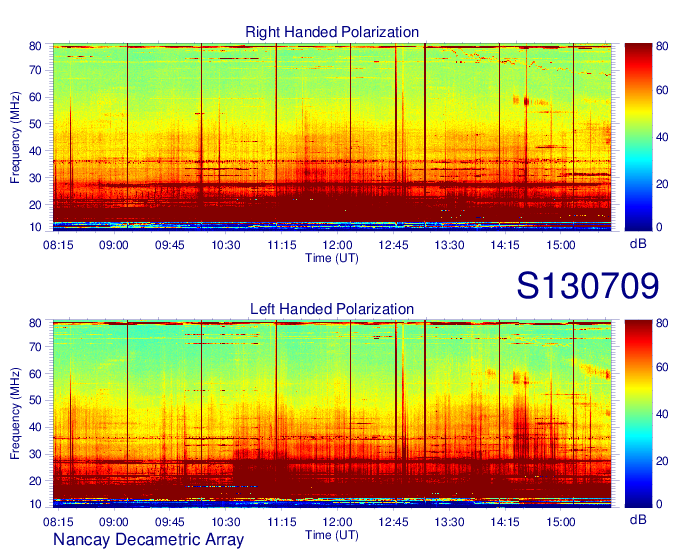The height and width of the screenshot is (552, 680).
Task: Click the 10:30 time tick on the top plot
Action: (x=226, y=245)
